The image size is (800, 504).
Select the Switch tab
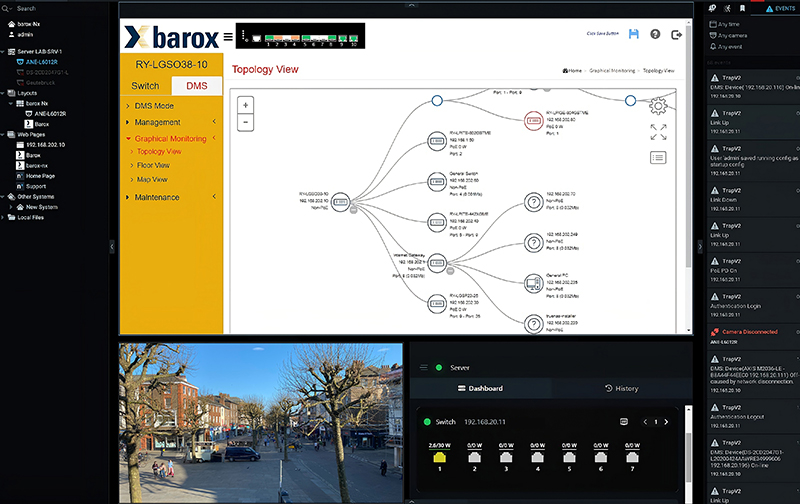click(x=145, y=87)
